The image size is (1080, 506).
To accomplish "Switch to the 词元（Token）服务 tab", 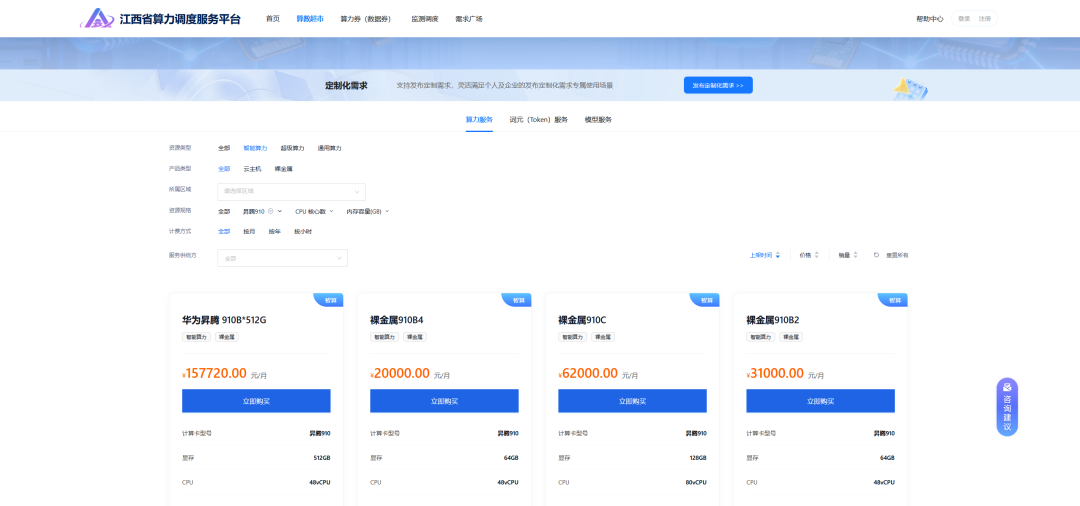I will click(x=539, y=120).
